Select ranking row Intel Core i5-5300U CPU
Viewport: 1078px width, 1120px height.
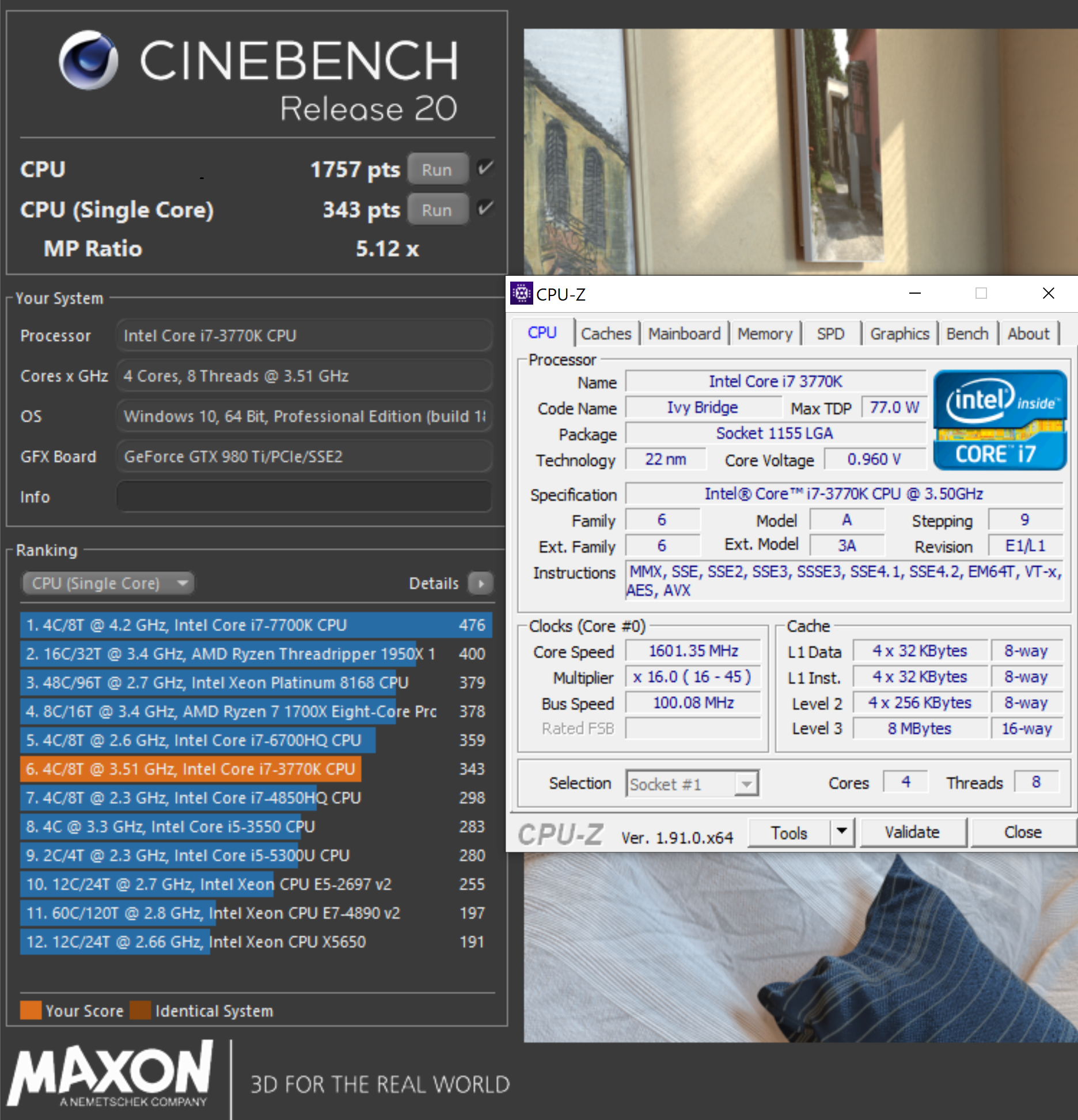click(256, 855)
